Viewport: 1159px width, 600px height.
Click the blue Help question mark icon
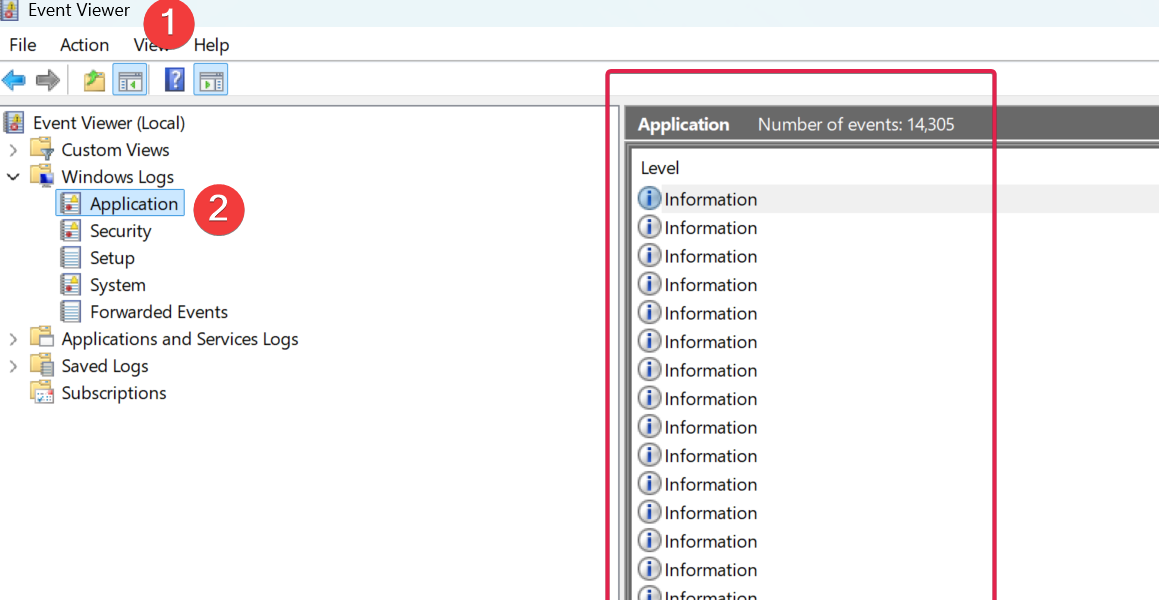(175, 80)
